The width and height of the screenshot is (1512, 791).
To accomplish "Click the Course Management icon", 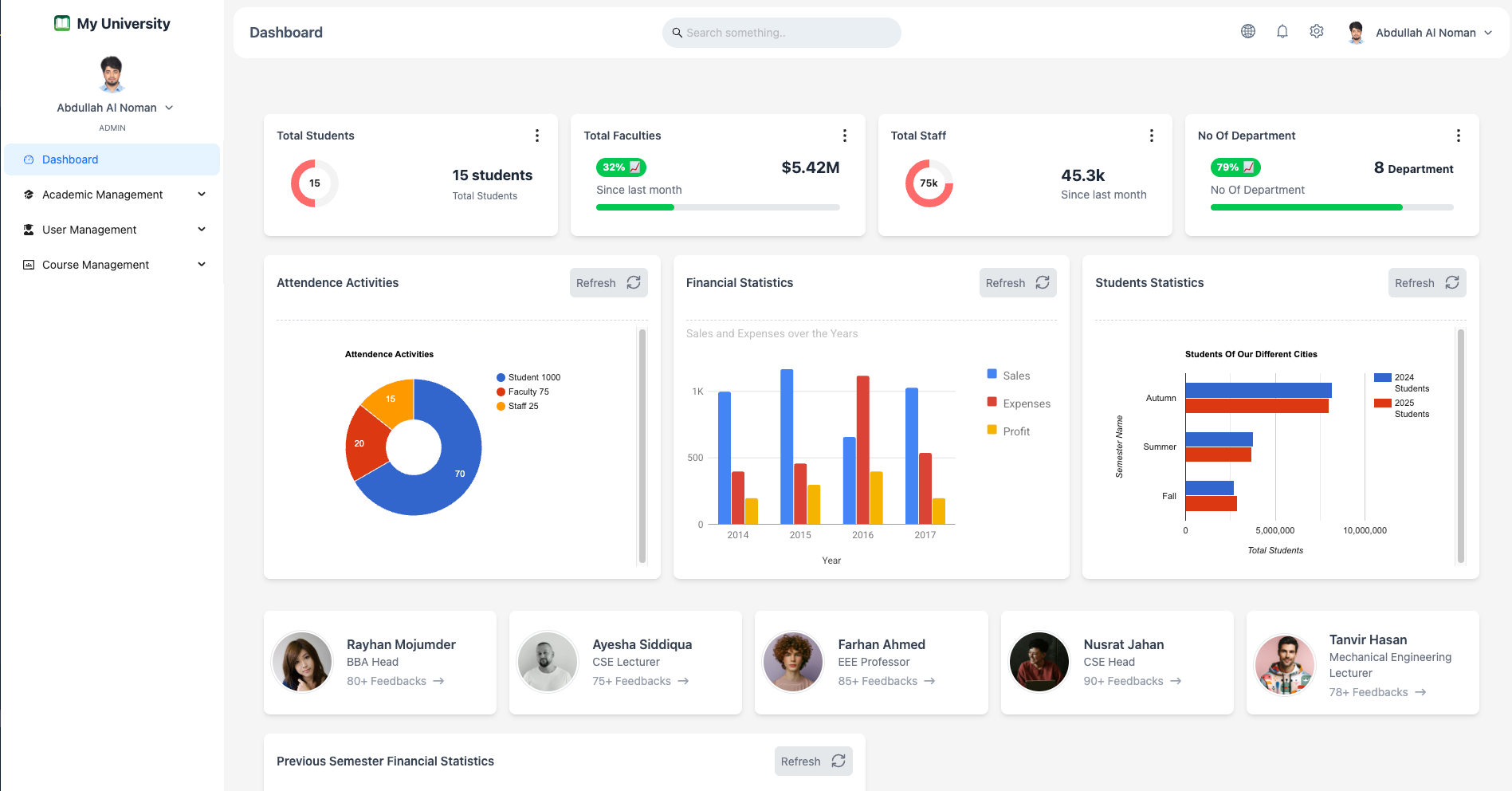I will (x=29, y=265).
